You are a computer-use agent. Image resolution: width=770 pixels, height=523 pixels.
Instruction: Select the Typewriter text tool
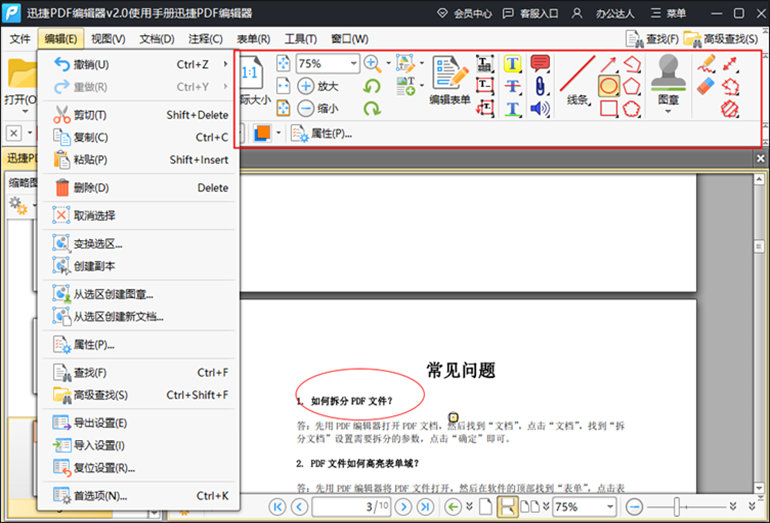click(484, 64)
